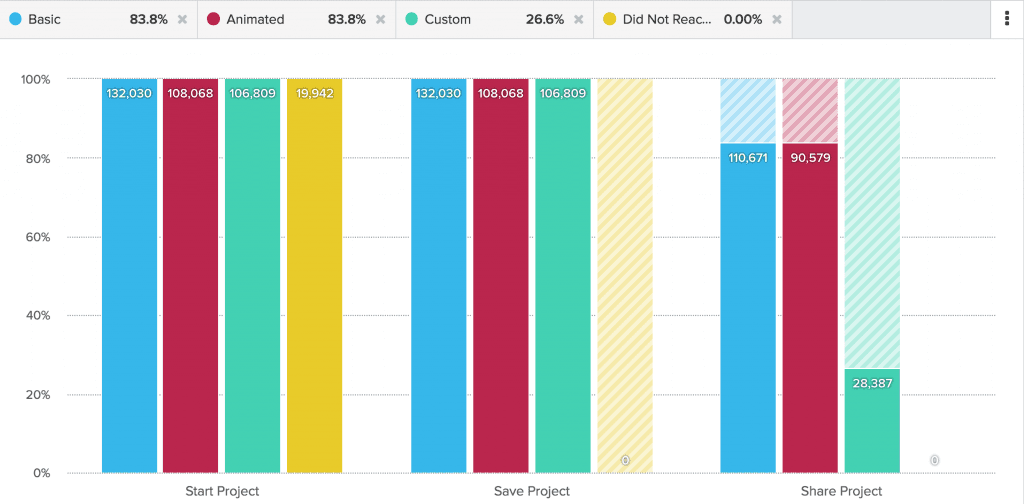Select the Start Project step label

(x=222, y=491)
